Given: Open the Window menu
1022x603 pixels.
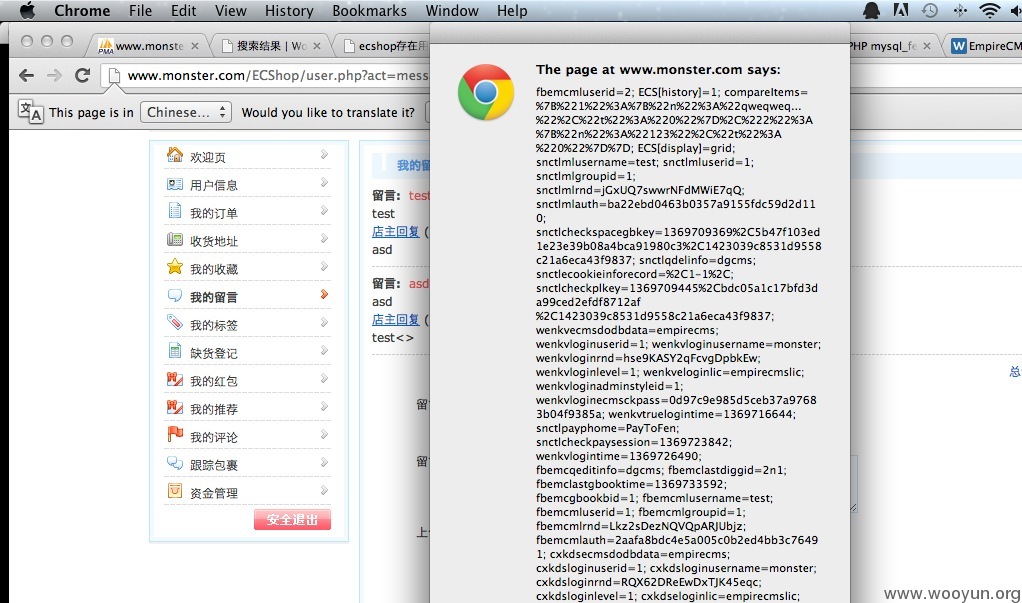Looking at the screenshot, I should click(x=452, y=11).
